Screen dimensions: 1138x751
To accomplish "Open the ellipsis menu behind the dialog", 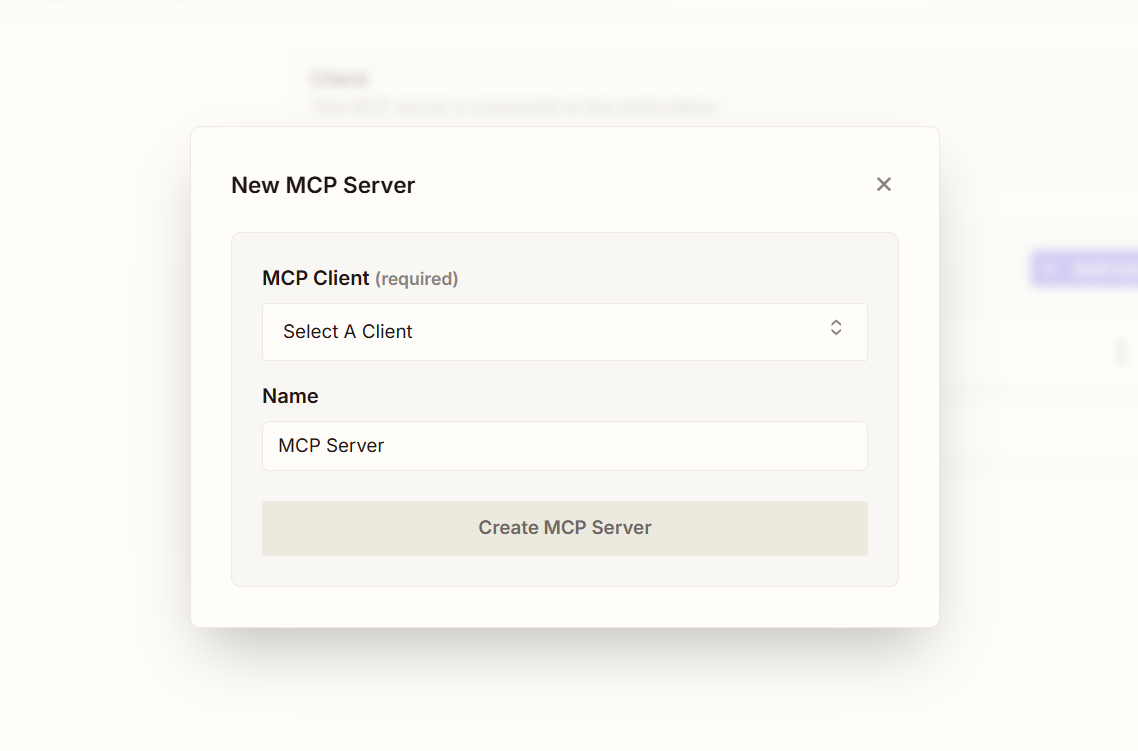I will coord(1120,352).
